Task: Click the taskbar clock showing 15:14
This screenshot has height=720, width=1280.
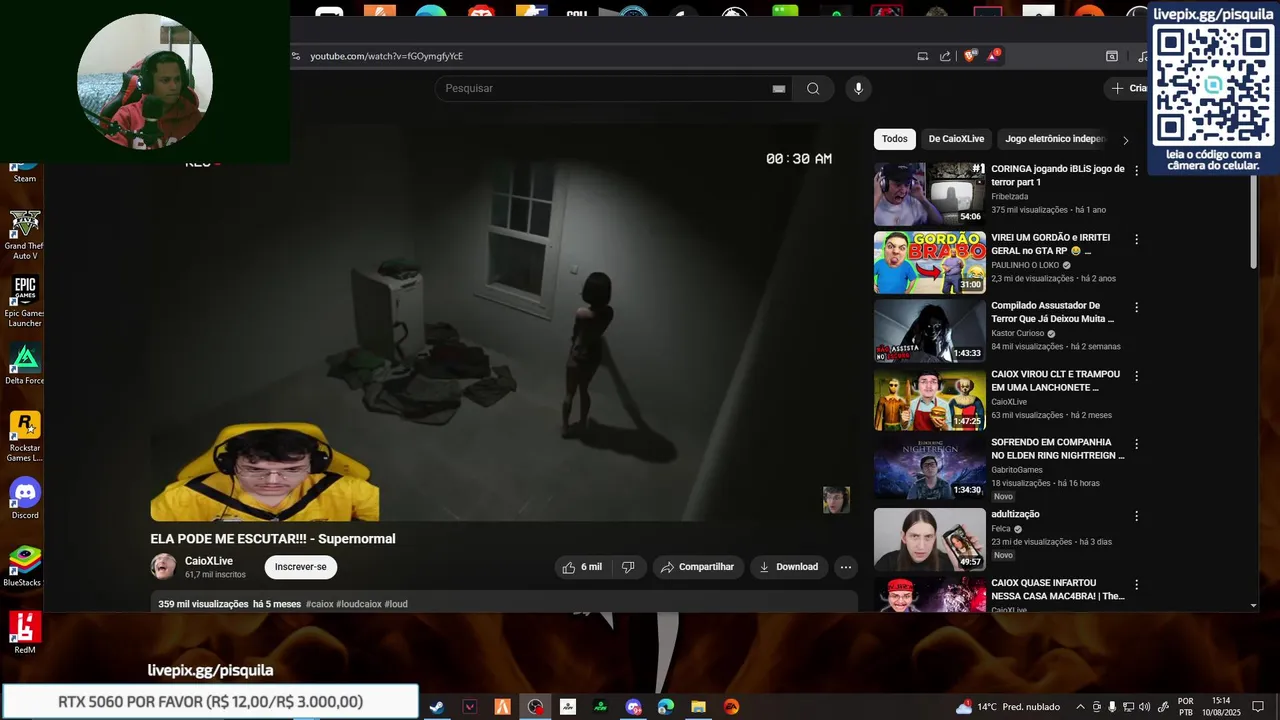Action: pos(1221,707)
